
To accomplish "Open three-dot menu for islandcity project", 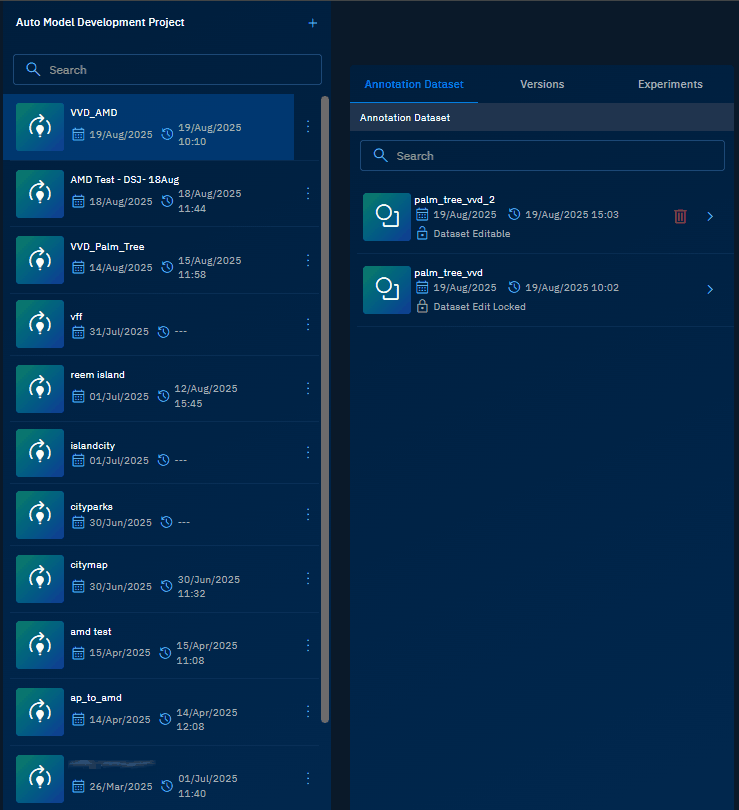I will (308, 452).
